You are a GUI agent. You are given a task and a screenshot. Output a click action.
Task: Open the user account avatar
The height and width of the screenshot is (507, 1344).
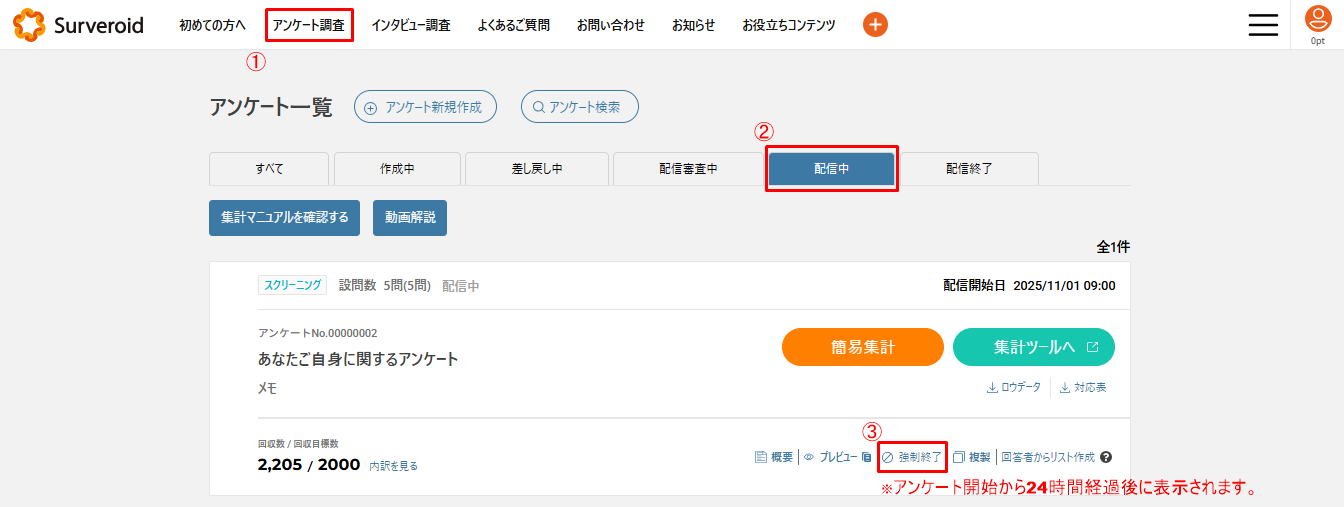1318,19
